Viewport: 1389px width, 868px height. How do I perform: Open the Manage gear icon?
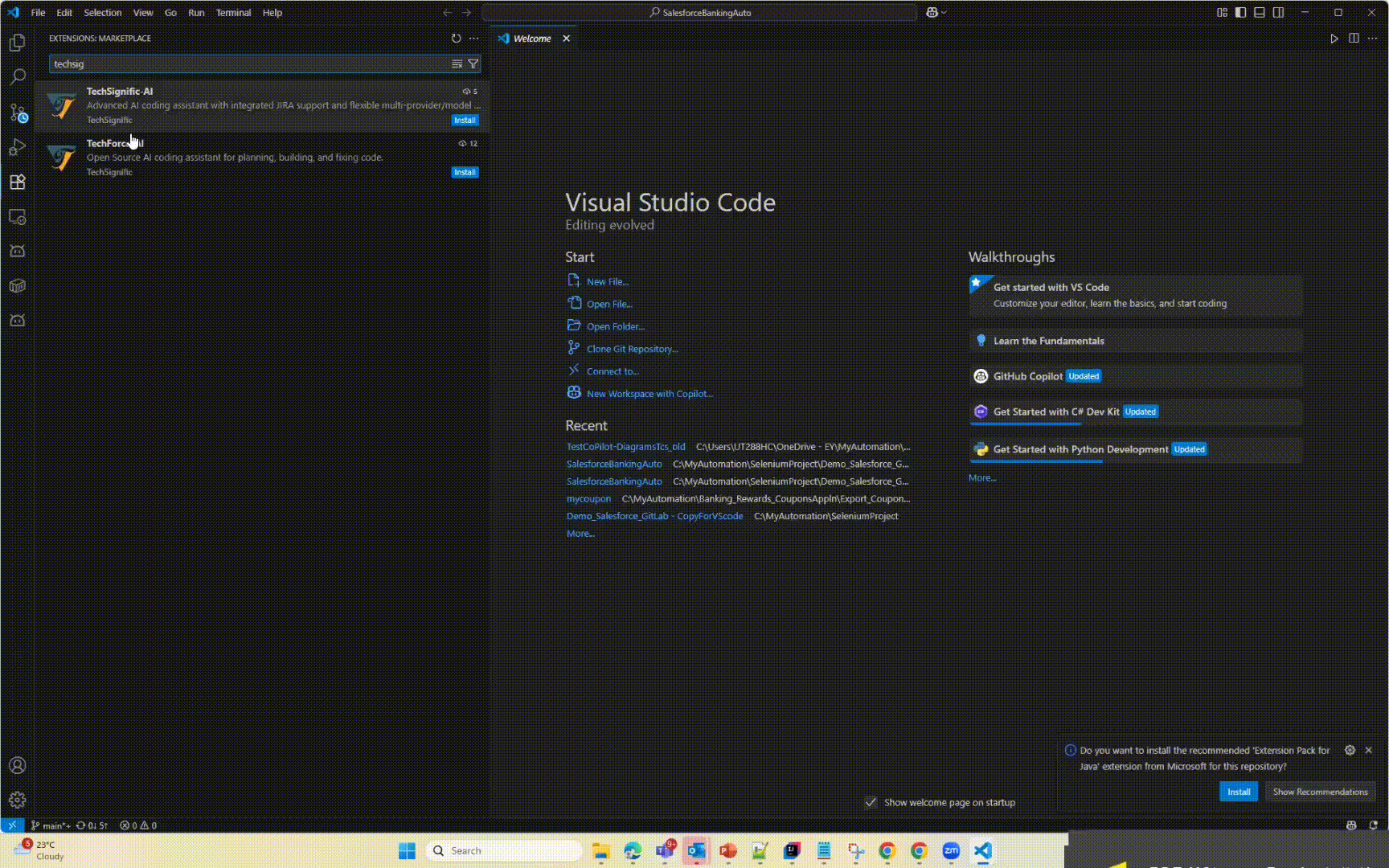point(17,800)
